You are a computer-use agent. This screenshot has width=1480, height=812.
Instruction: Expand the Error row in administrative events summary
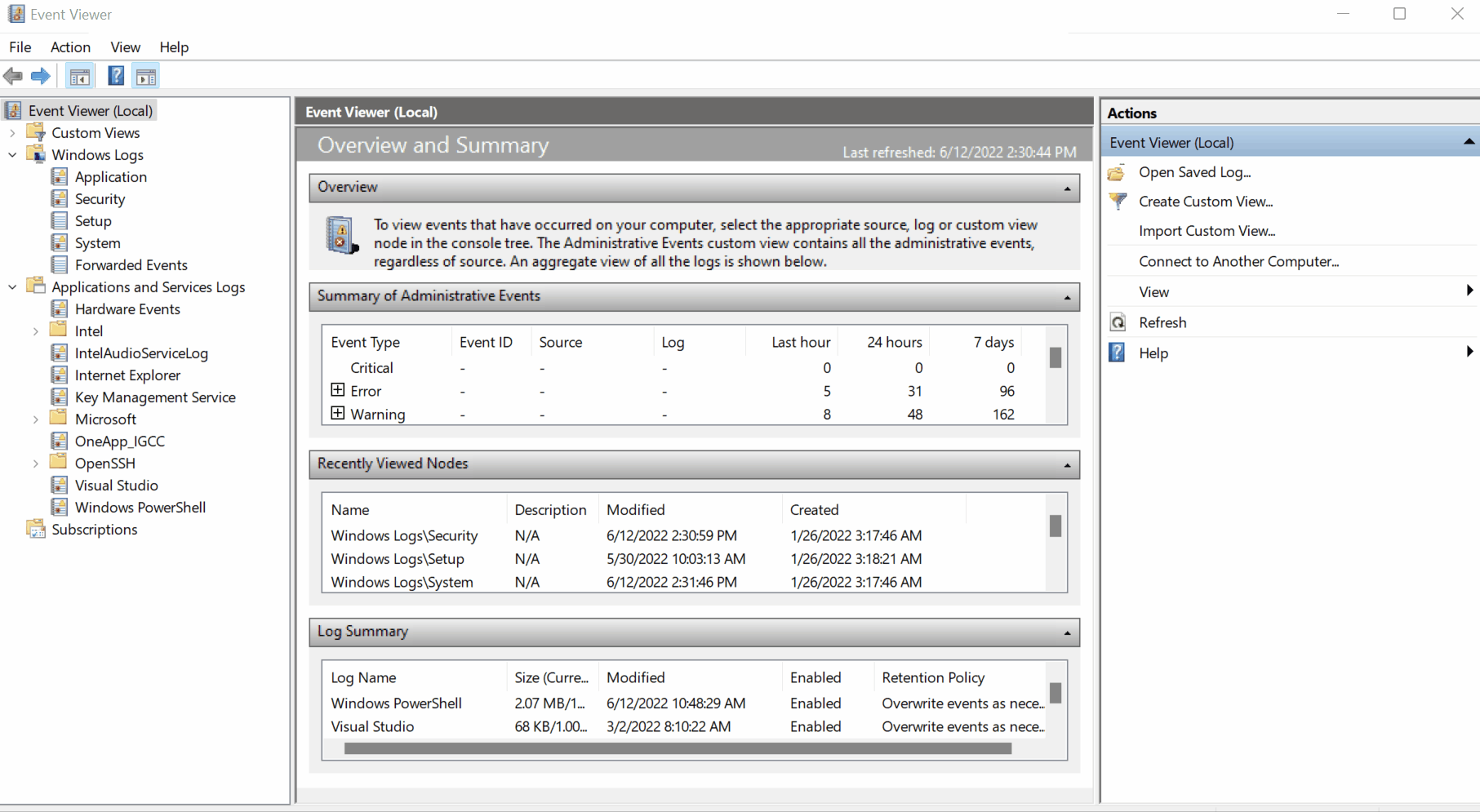[x=338, y=390]
